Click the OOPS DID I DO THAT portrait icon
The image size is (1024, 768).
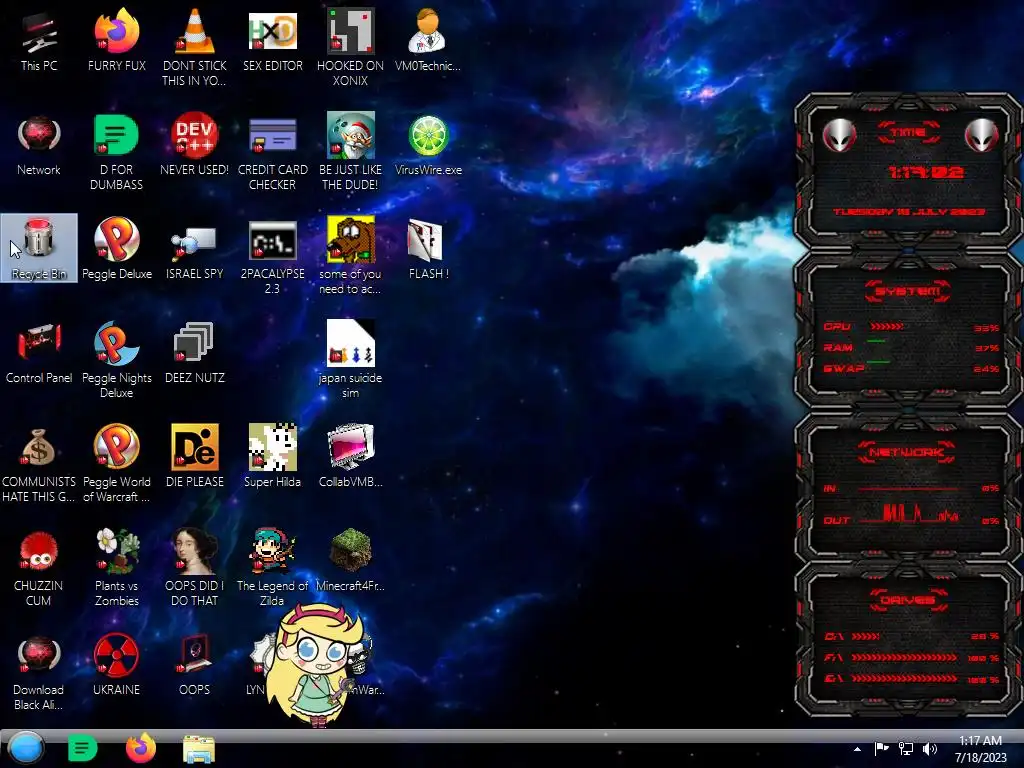(194, 567)
